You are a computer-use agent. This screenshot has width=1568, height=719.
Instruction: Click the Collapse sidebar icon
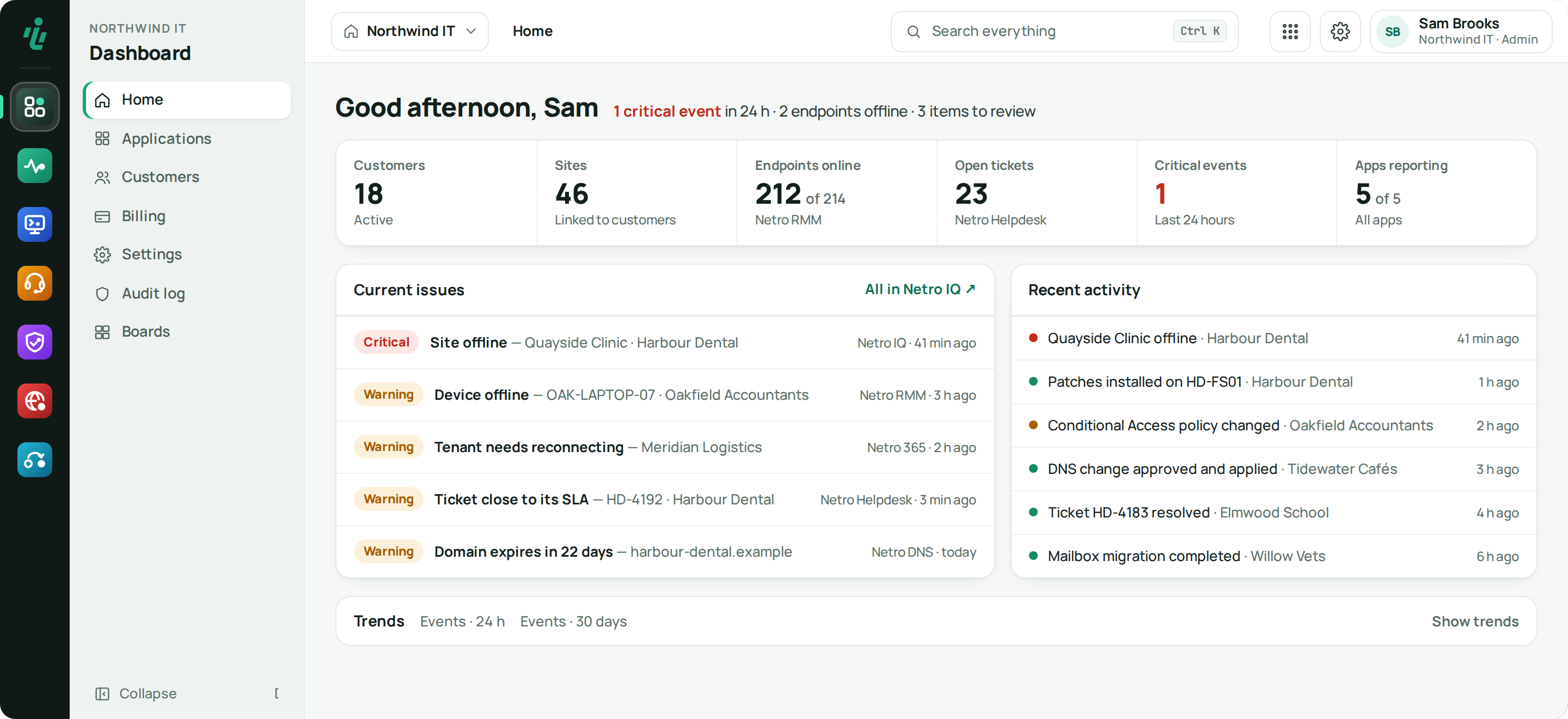pyautogui.click(x=102, y=693)
